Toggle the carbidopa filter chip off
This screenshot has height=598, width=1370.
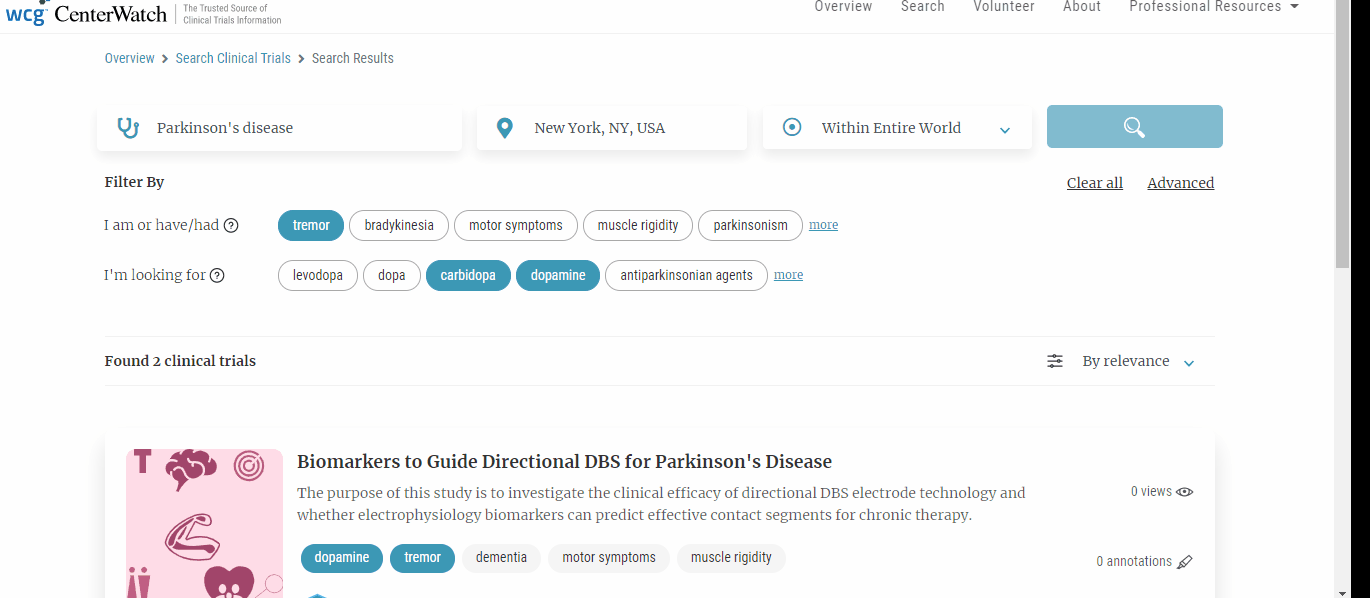468,275
